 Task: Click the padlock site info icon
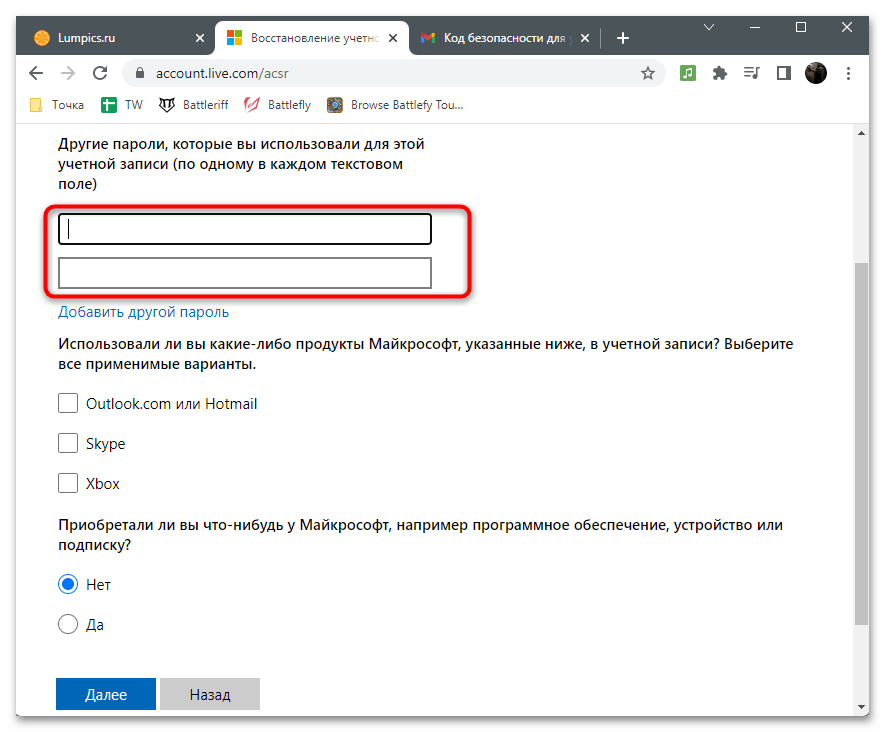coord(139,73)
